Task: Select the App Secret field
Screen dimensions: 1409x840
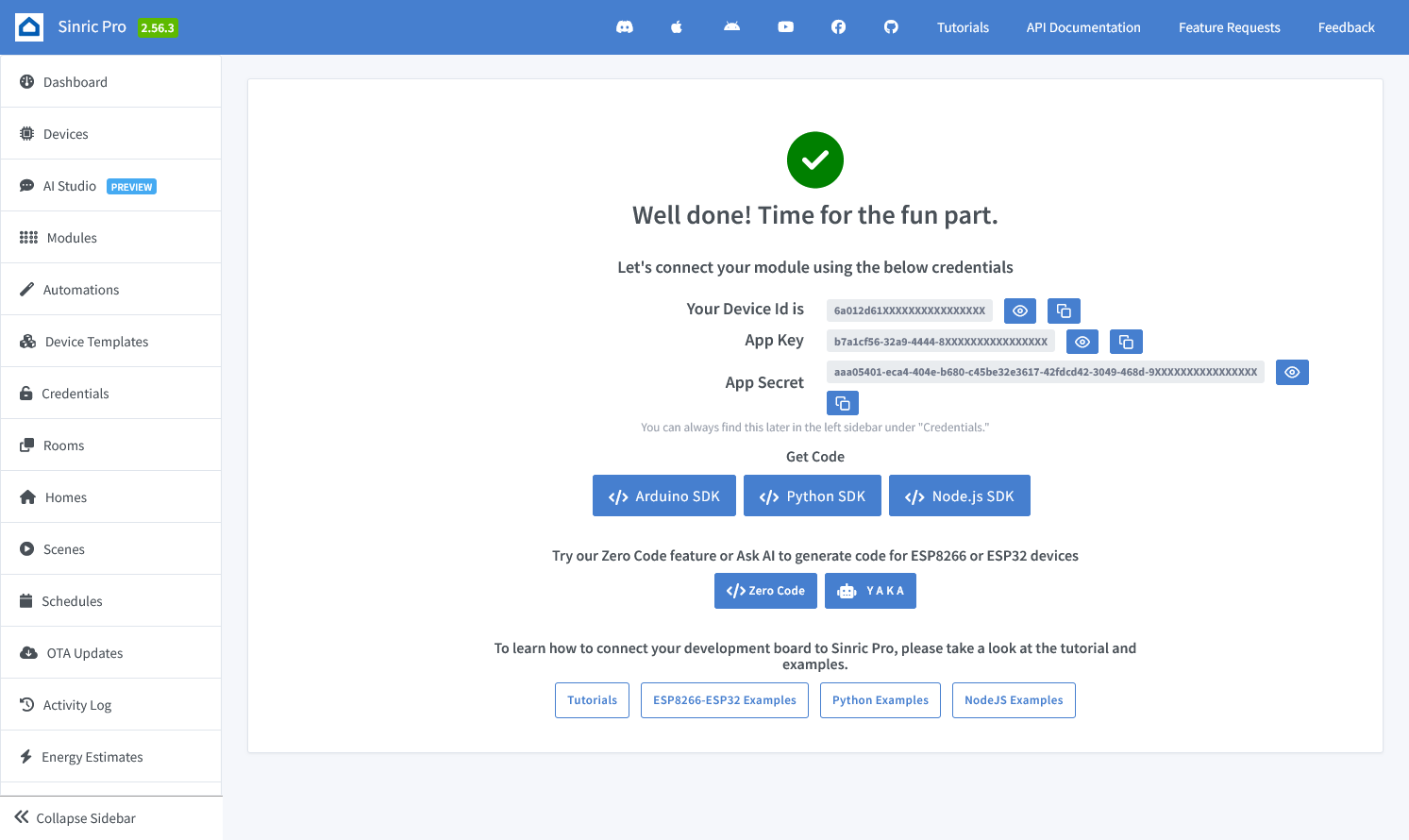Action: coord(1046,373)
